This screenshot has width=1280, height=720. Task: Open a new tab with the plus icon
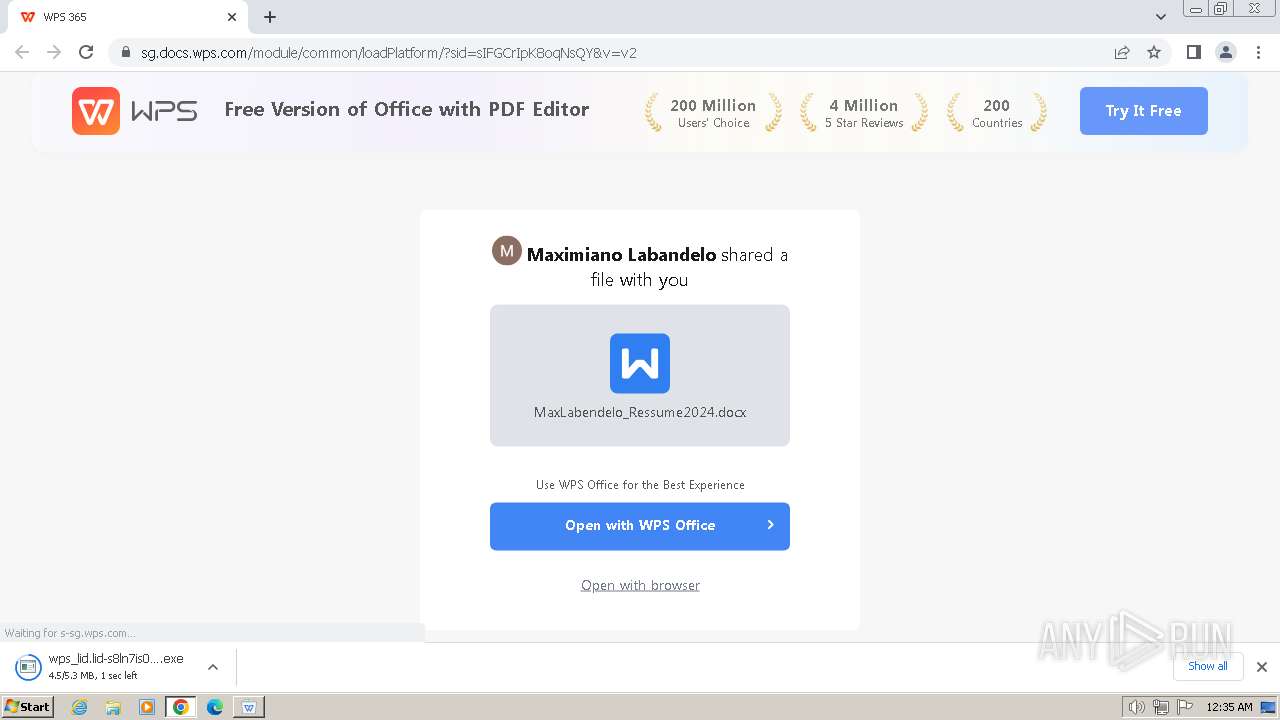[270, 17]
